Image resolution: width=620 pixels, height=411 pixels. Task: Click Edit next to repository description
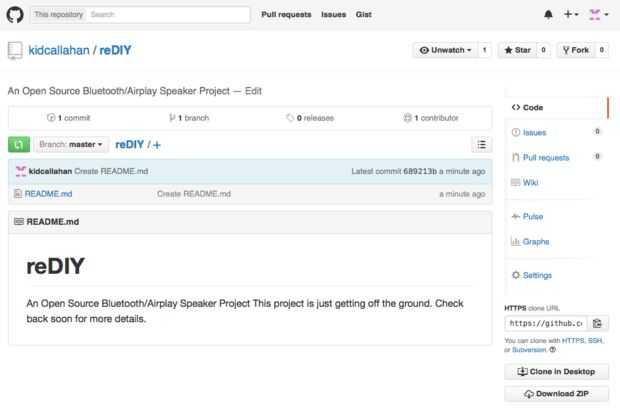point(253,91)
